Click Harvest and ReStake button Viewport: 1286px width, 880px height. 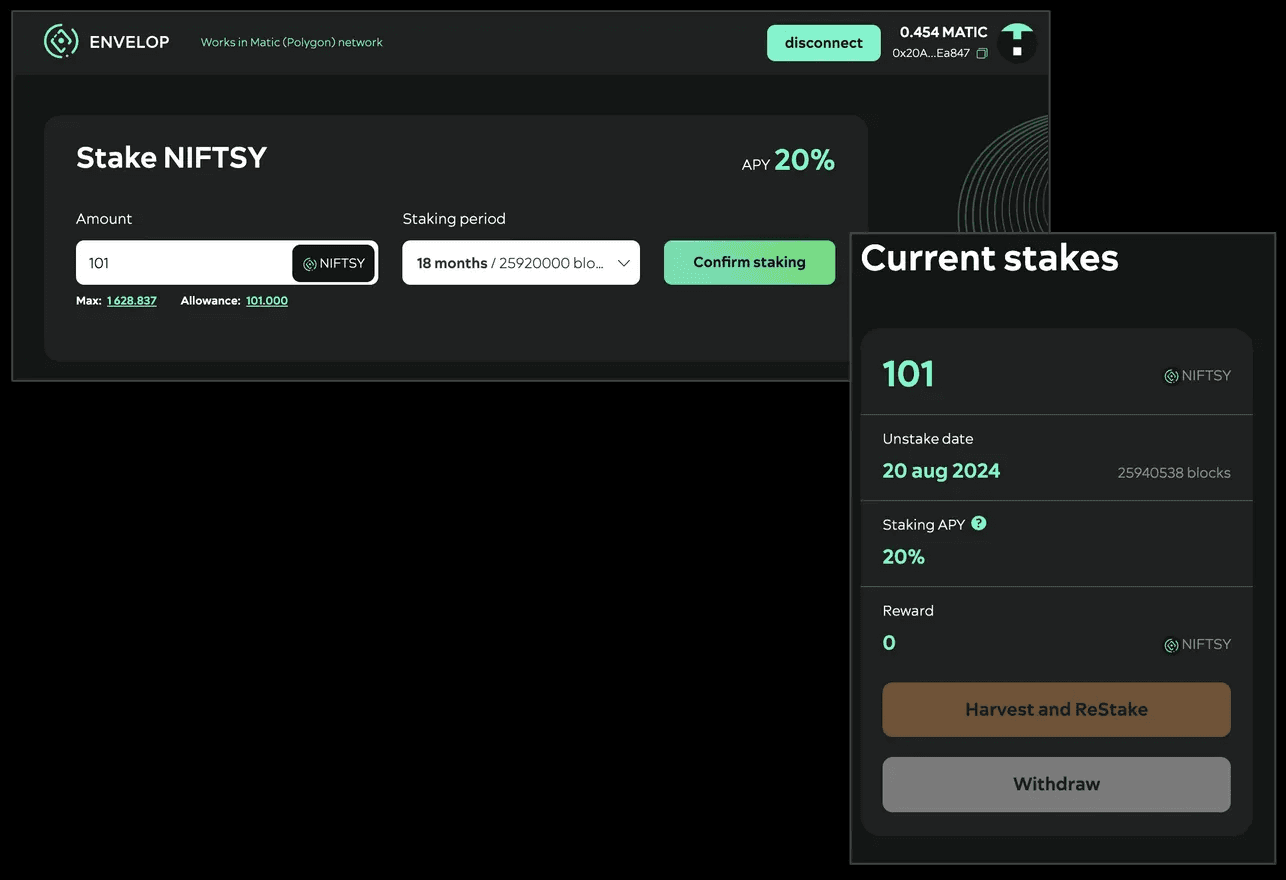click(x=1056, y=710)
